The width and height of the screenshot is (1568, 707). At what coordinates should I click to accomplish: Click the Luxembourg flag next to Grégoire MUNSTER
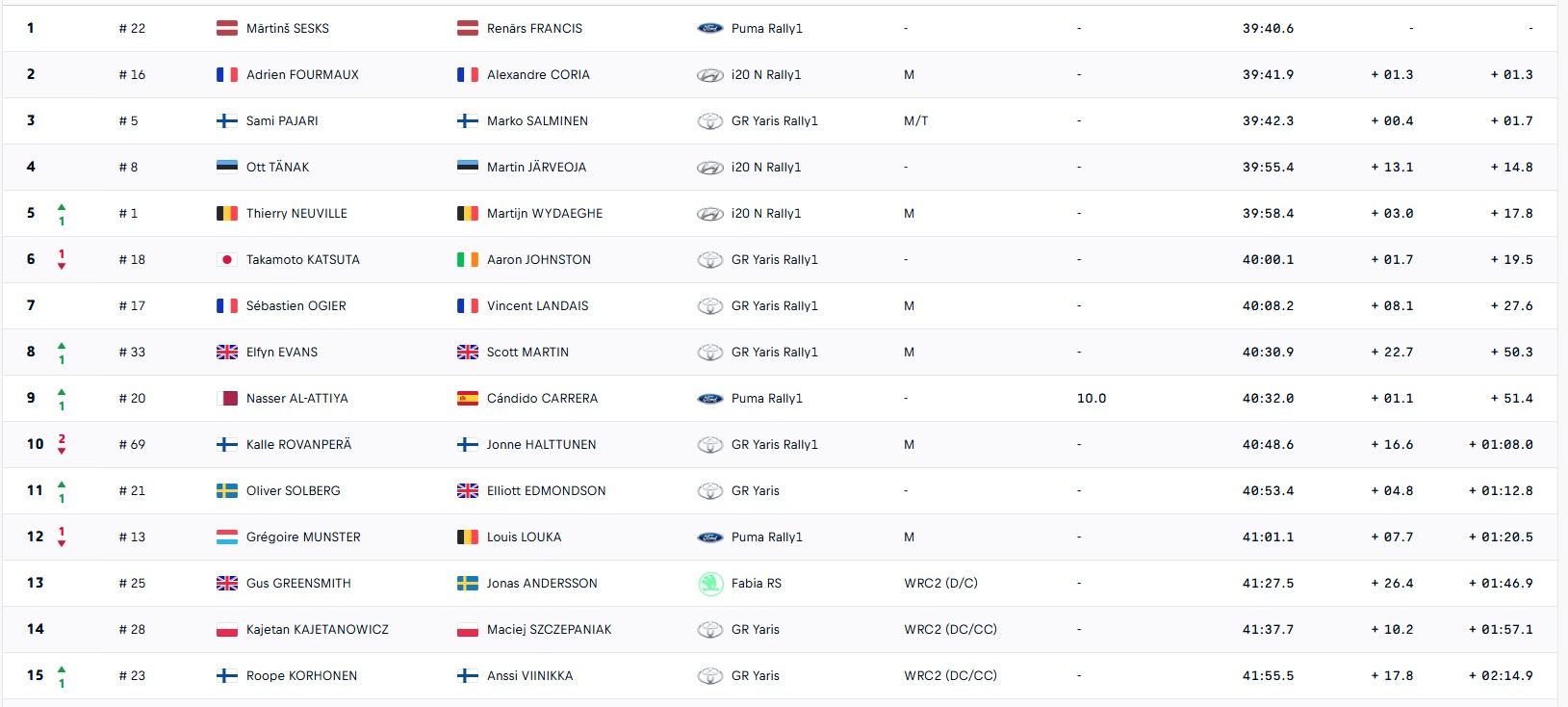coord(227,537)
